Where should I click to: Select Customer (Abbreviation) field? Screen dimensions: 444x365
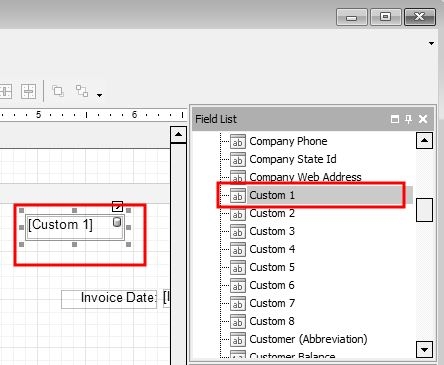point(308,339)
